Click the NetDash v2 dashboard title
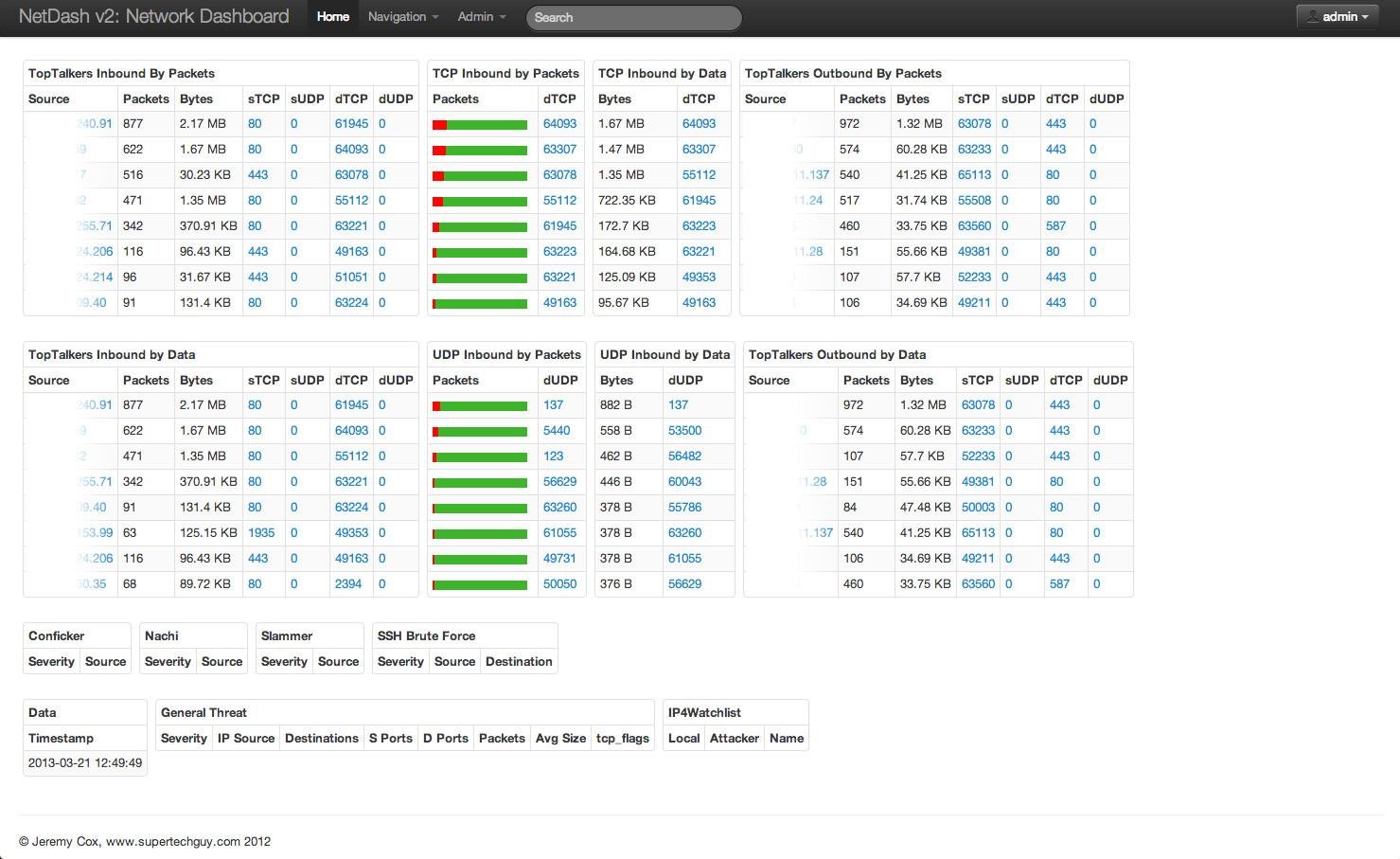 tap(154, 15)
